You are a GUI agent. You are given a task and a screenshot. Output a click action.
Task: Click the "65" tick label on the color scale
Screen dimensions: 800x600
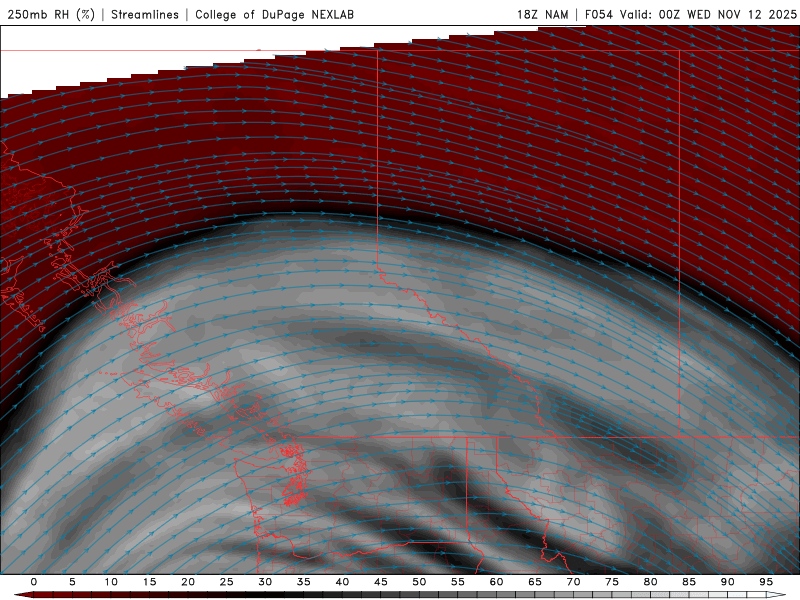click(x=535, y=582)
